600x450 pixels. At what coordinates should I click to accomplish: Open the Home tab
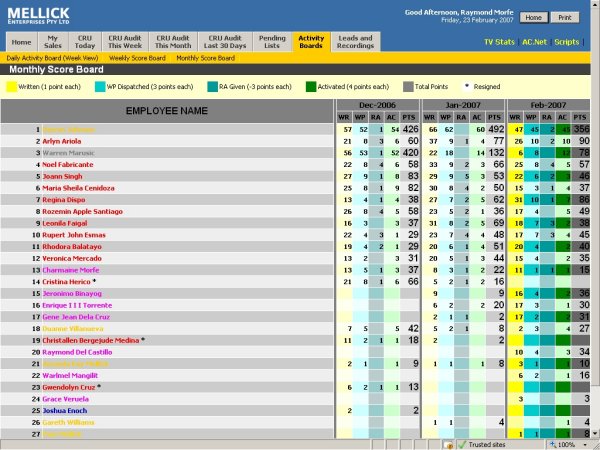point(21,42)
